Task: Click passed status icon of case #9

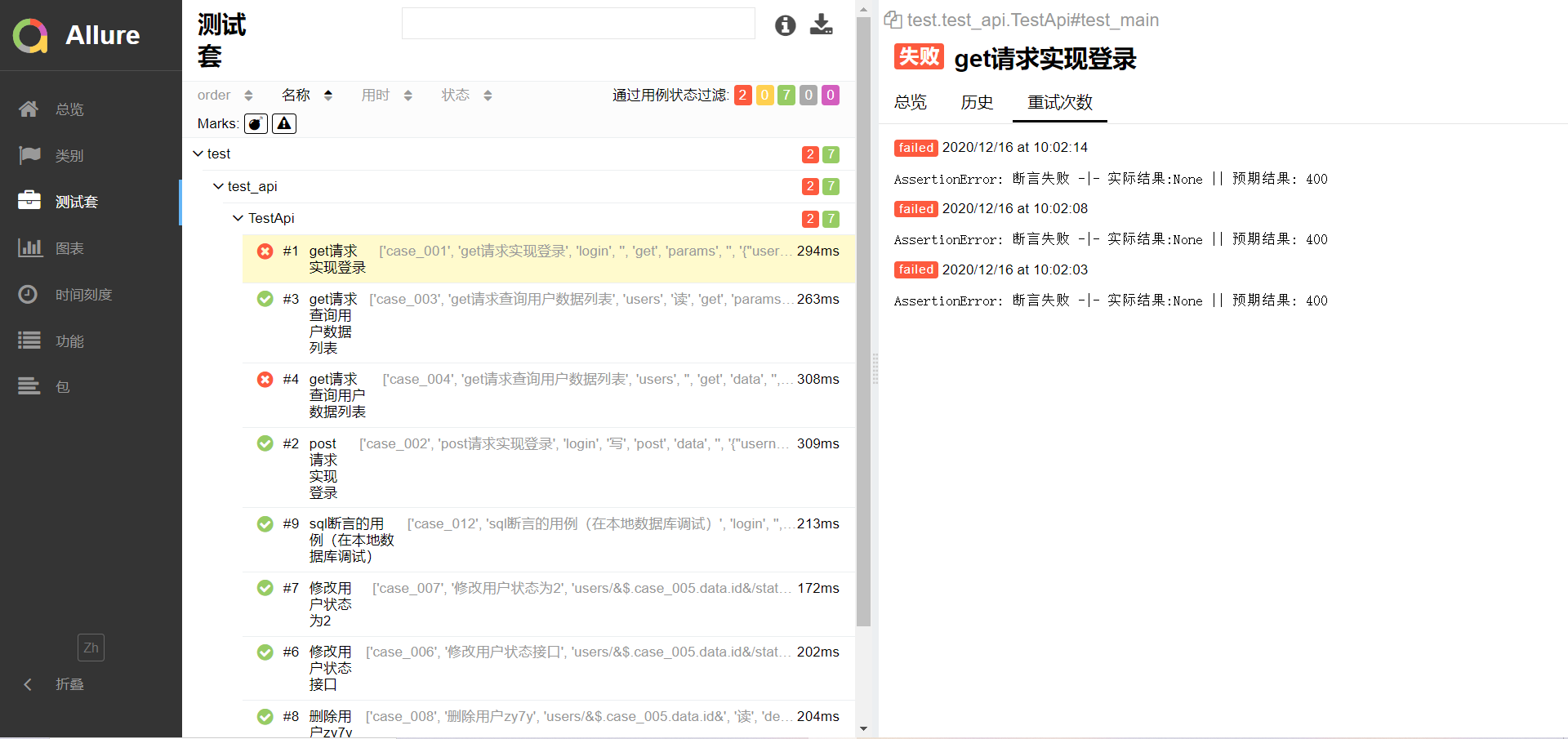Action: [x=265, y=523]
